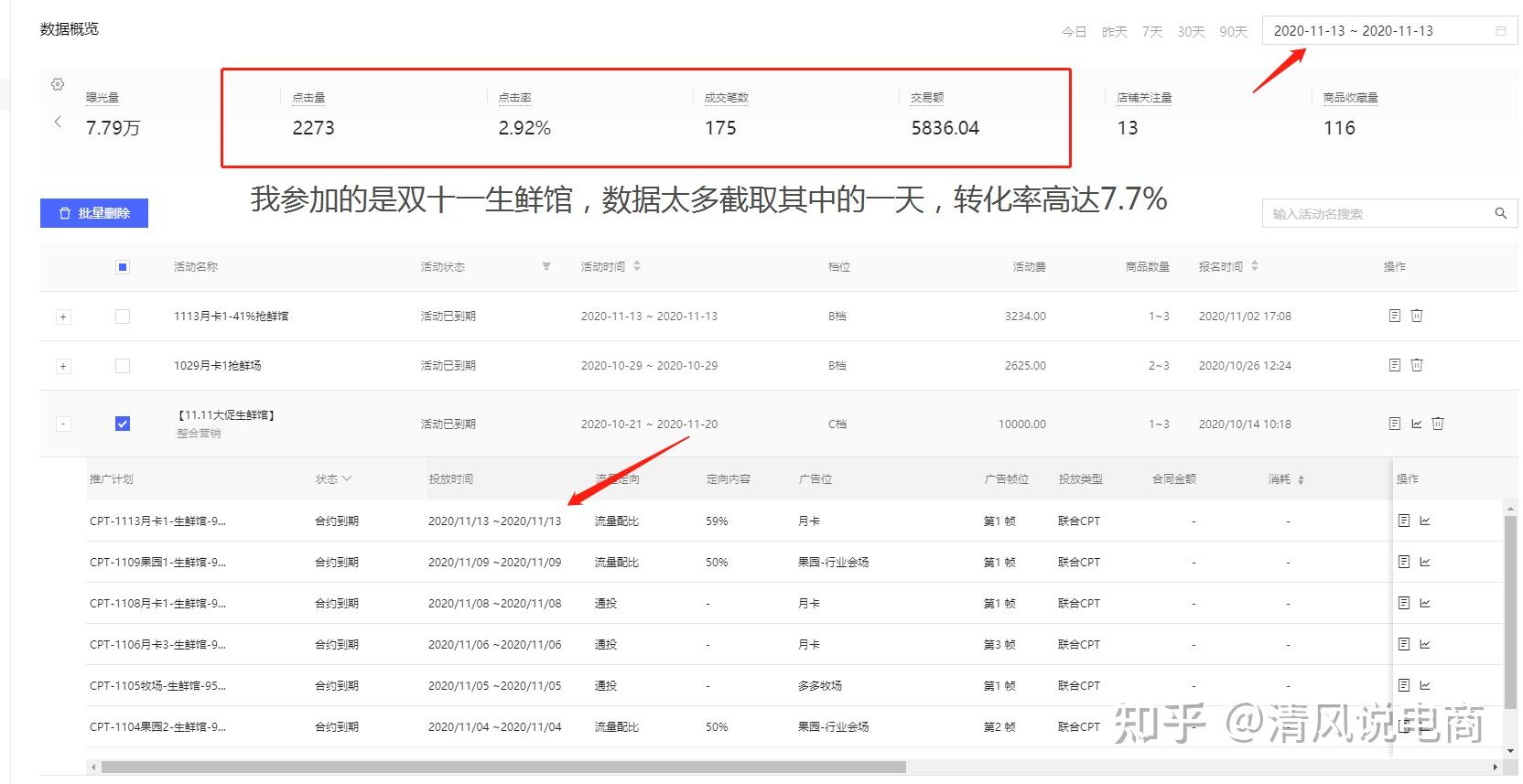Check the box for 1029月卡1抢鲜场
Screen dimensions: 1523x784
123,366
